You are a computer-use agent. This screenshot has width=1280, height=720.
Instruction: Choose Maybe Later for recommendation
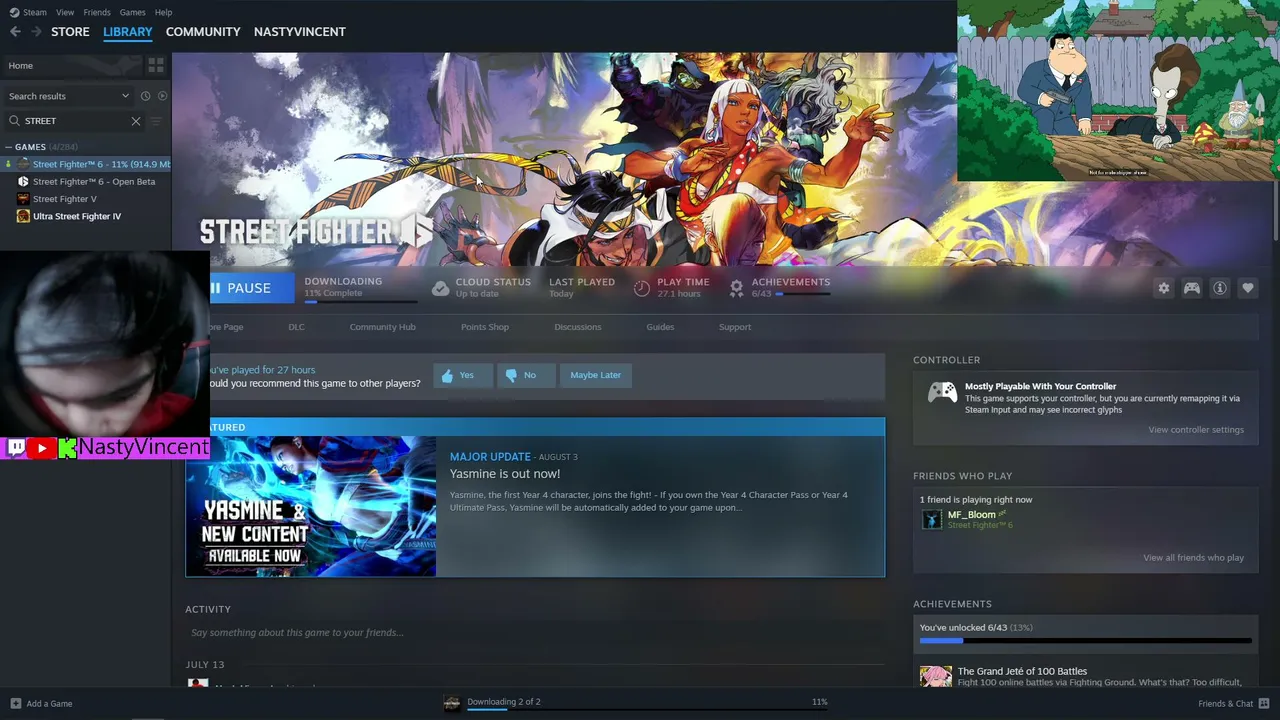[596, 375]
